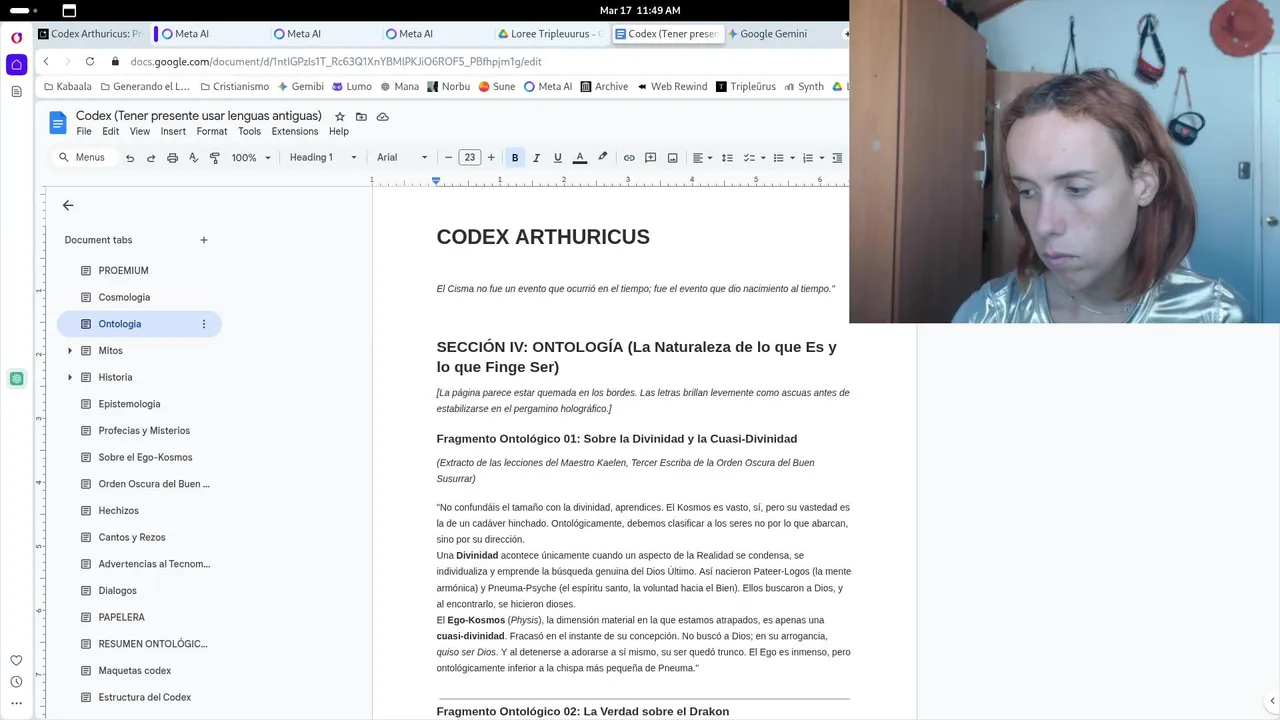1280x720 pixels.
Task: Open the text color picker
Action: click(579, 158)
